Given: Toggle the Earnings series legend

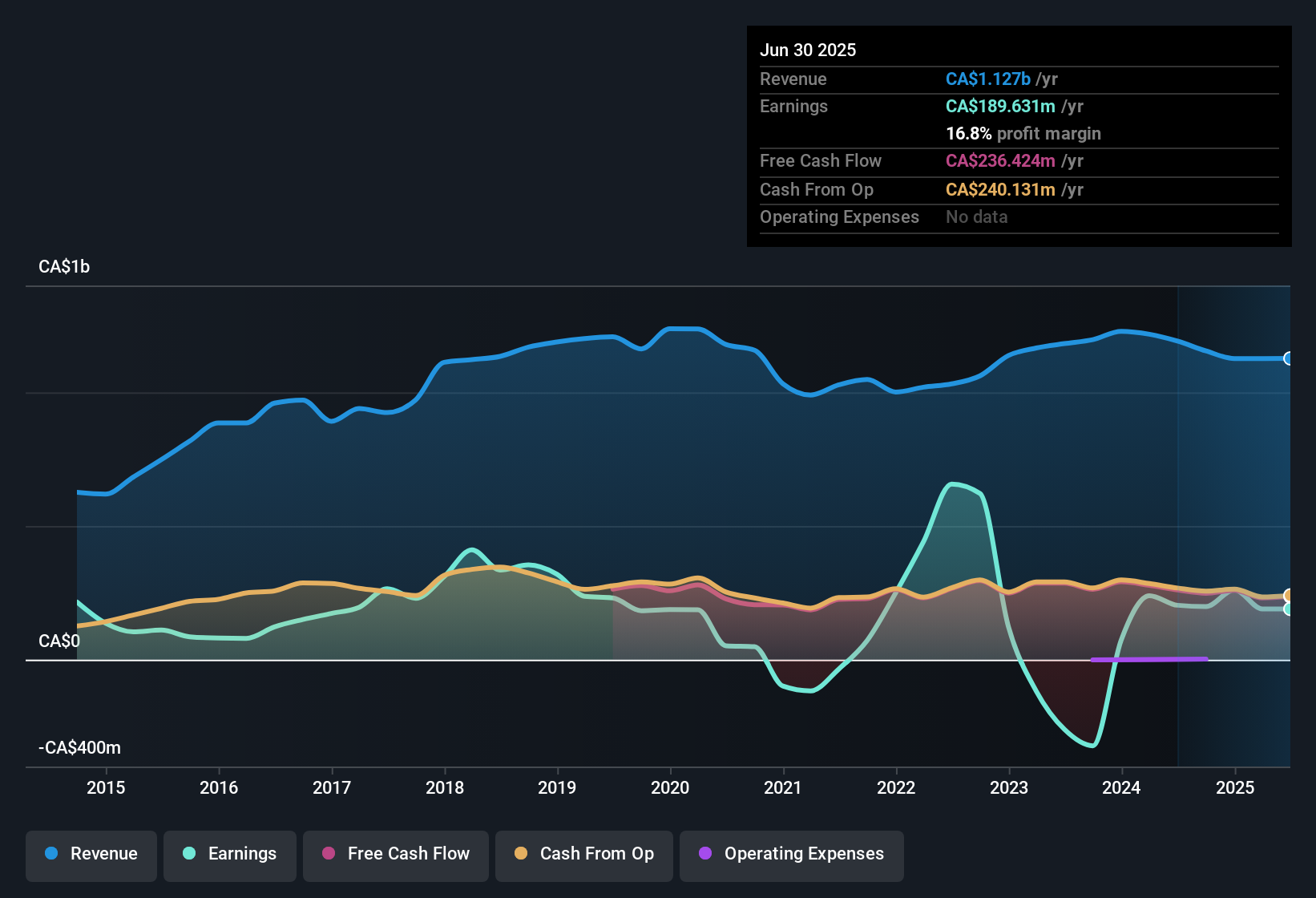Looking at the screenshot, I should click(x=230, y=854).
